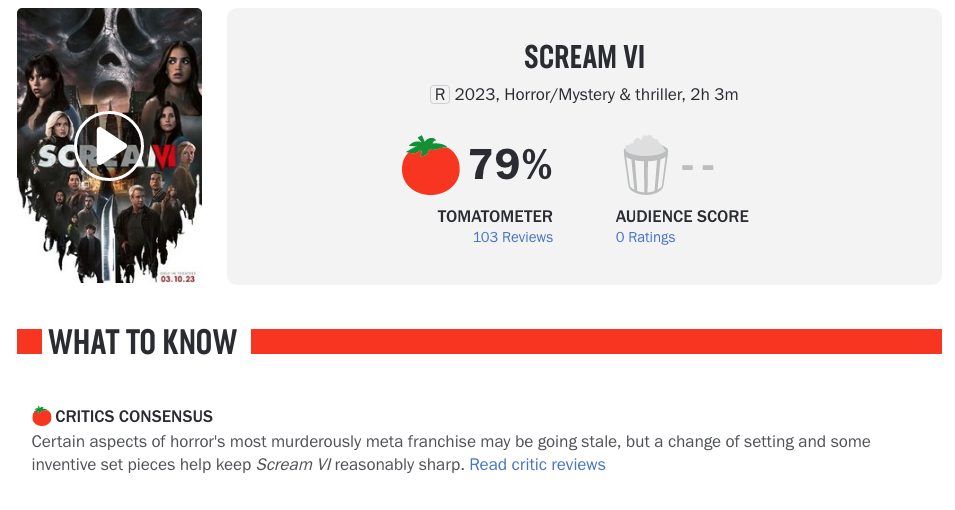Click the TOMATOMETER label

(x=495, y=216)
